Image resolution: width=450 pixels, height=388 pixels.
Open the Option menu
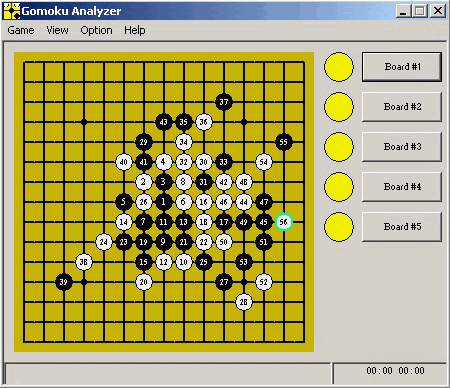click(96, 30)
